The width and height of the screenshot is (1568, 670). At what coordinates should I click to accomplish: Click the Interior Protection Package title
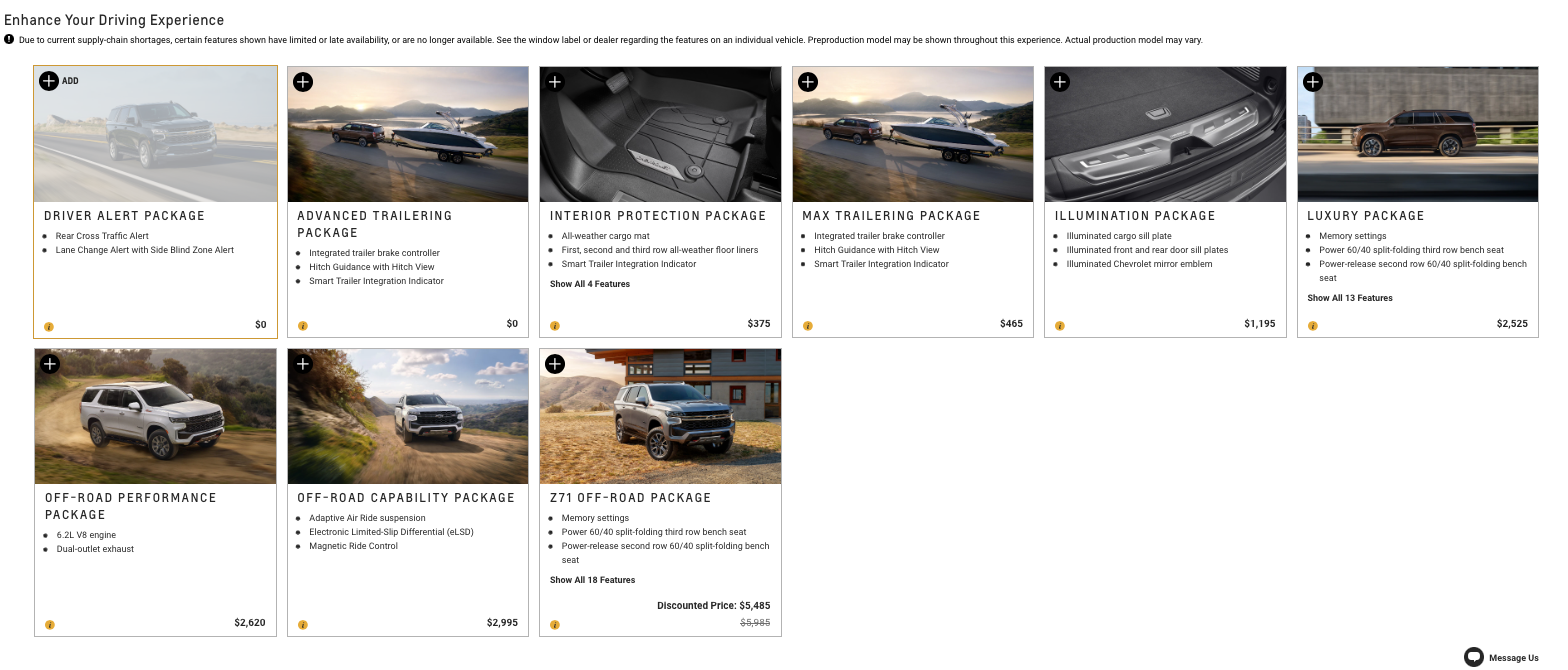coord(658,216)
